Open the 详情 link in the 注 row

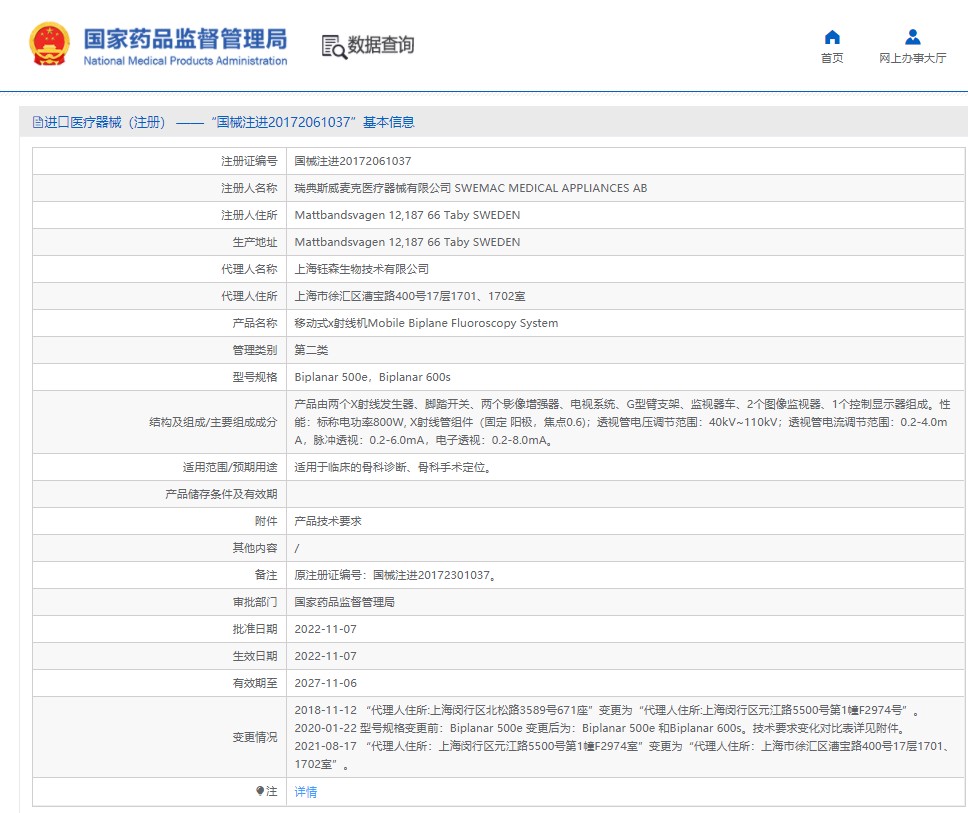coord(306,791)
